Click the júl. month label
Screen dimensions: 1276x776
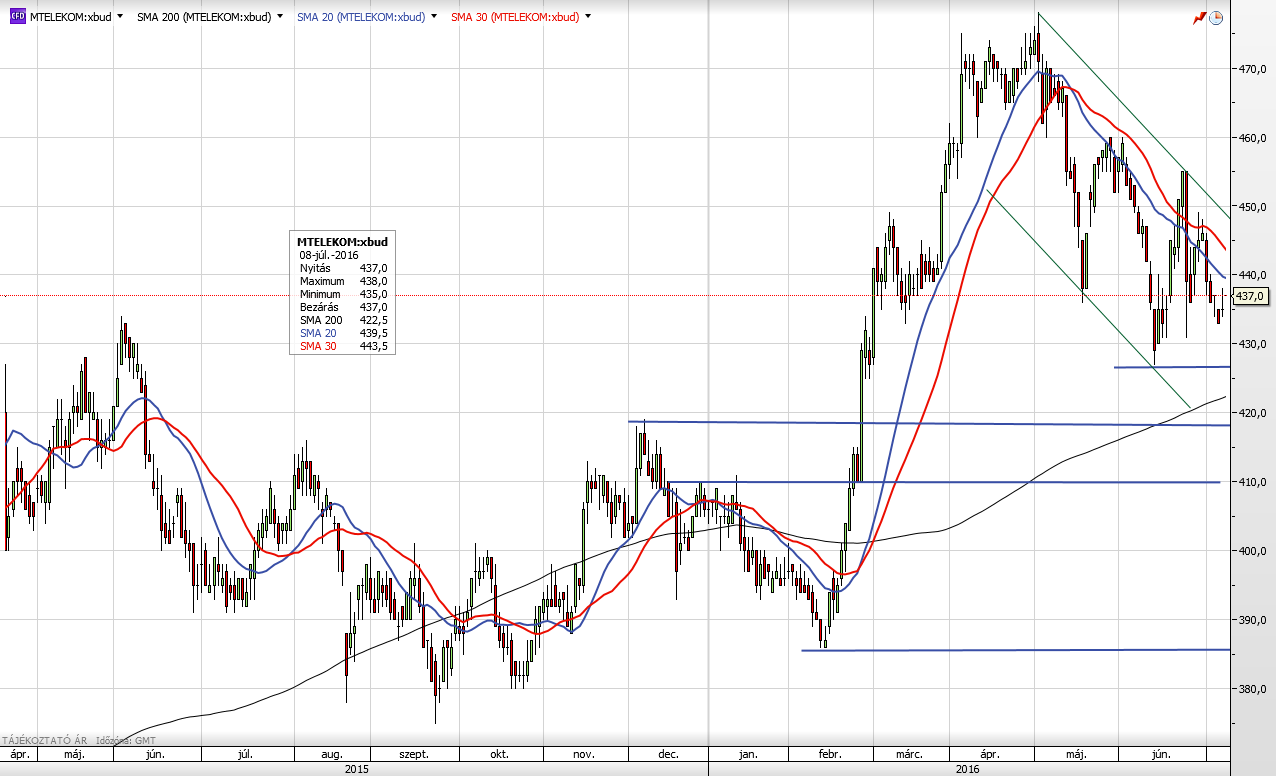coord(244,755)
